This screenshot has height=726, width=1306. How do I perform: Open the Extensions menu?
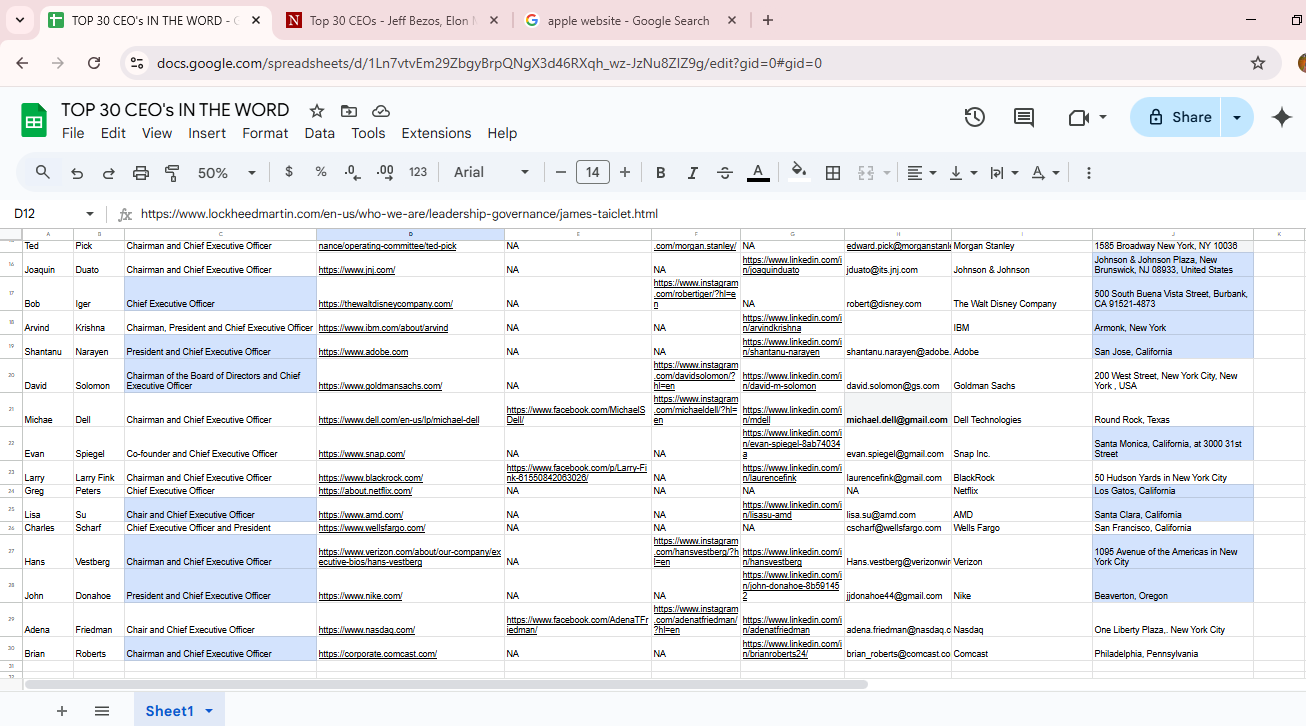tap(436, 133)
